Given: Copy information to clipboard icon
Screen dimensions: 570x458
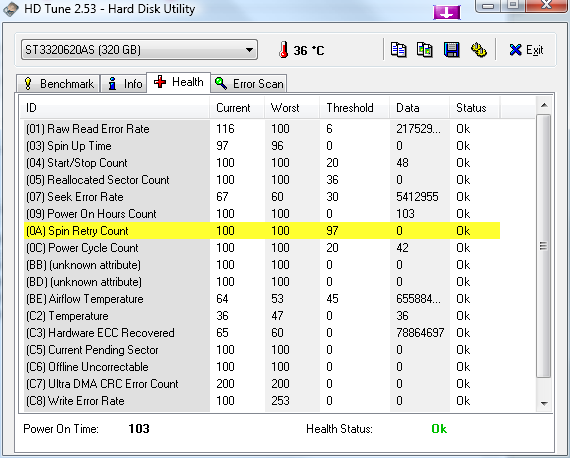Looking at the screenshot, I should point(398,50).
